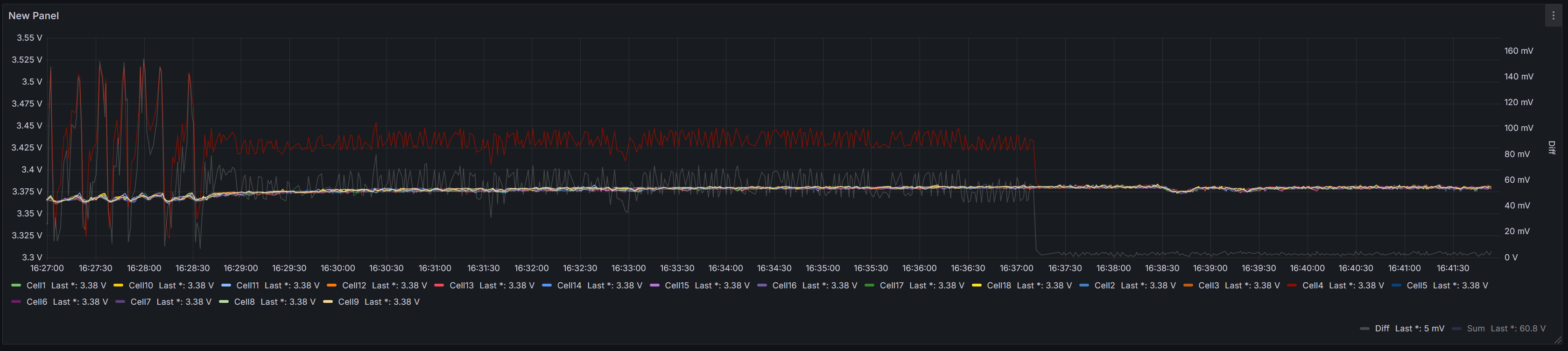Click the Diff right axis label
This screenshot has height=351, width=1568.
click(1551, 148)
